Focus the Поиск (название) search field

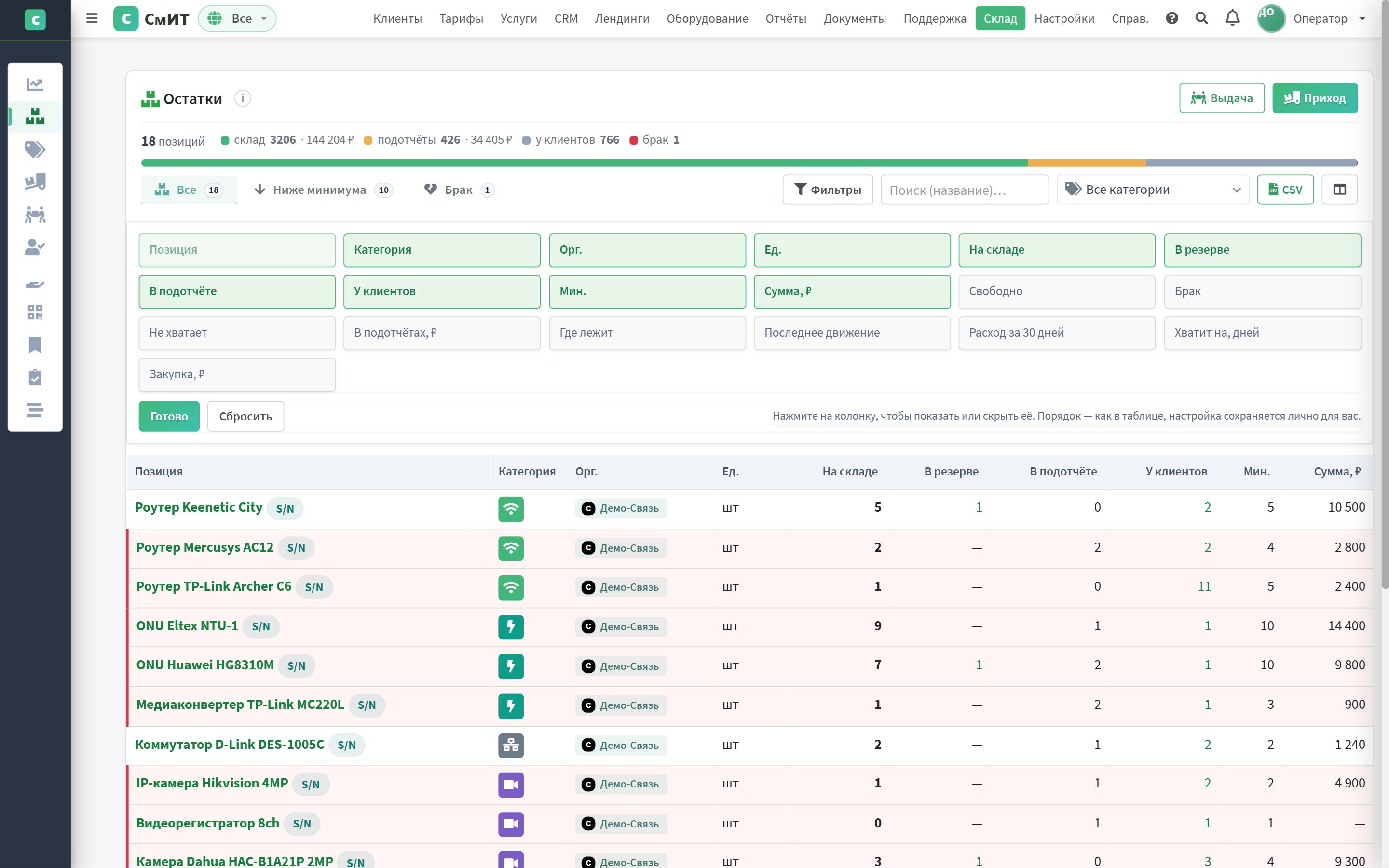click(x=964, y=190)
